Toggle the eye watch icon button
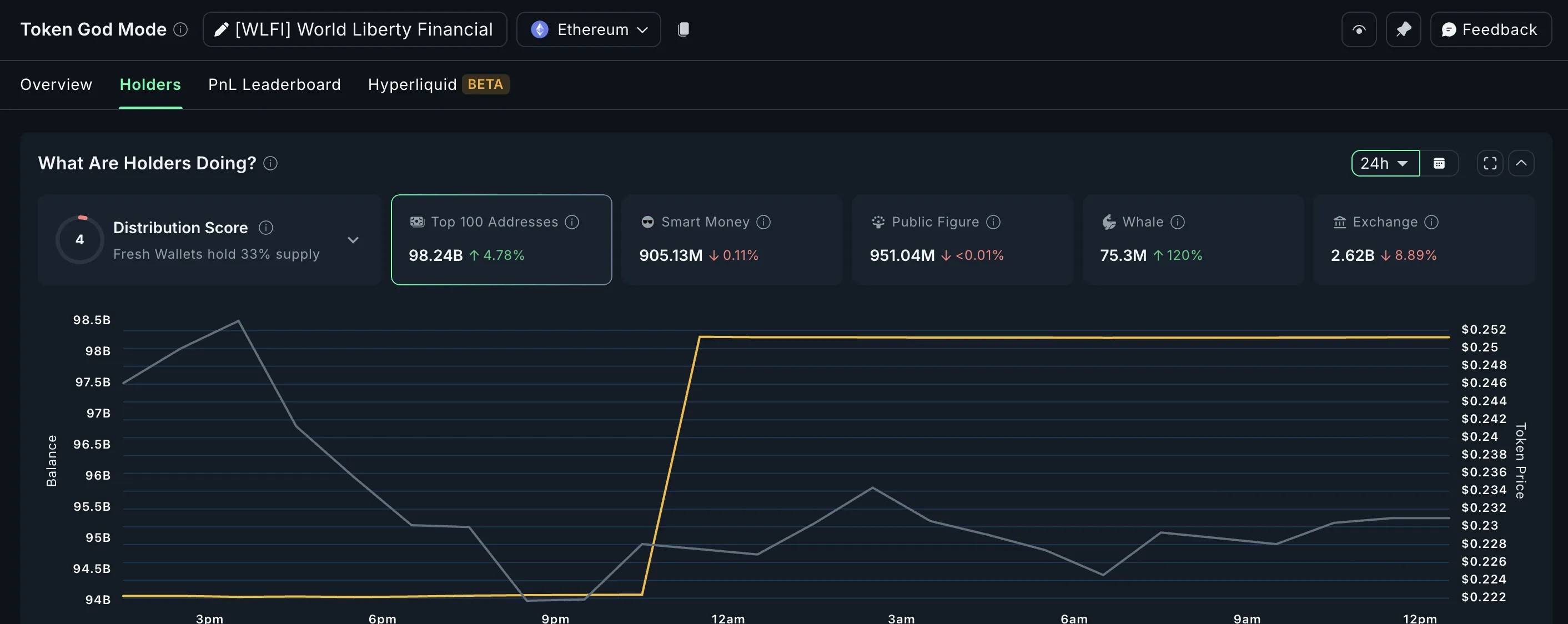 (x=1359, y=29)
